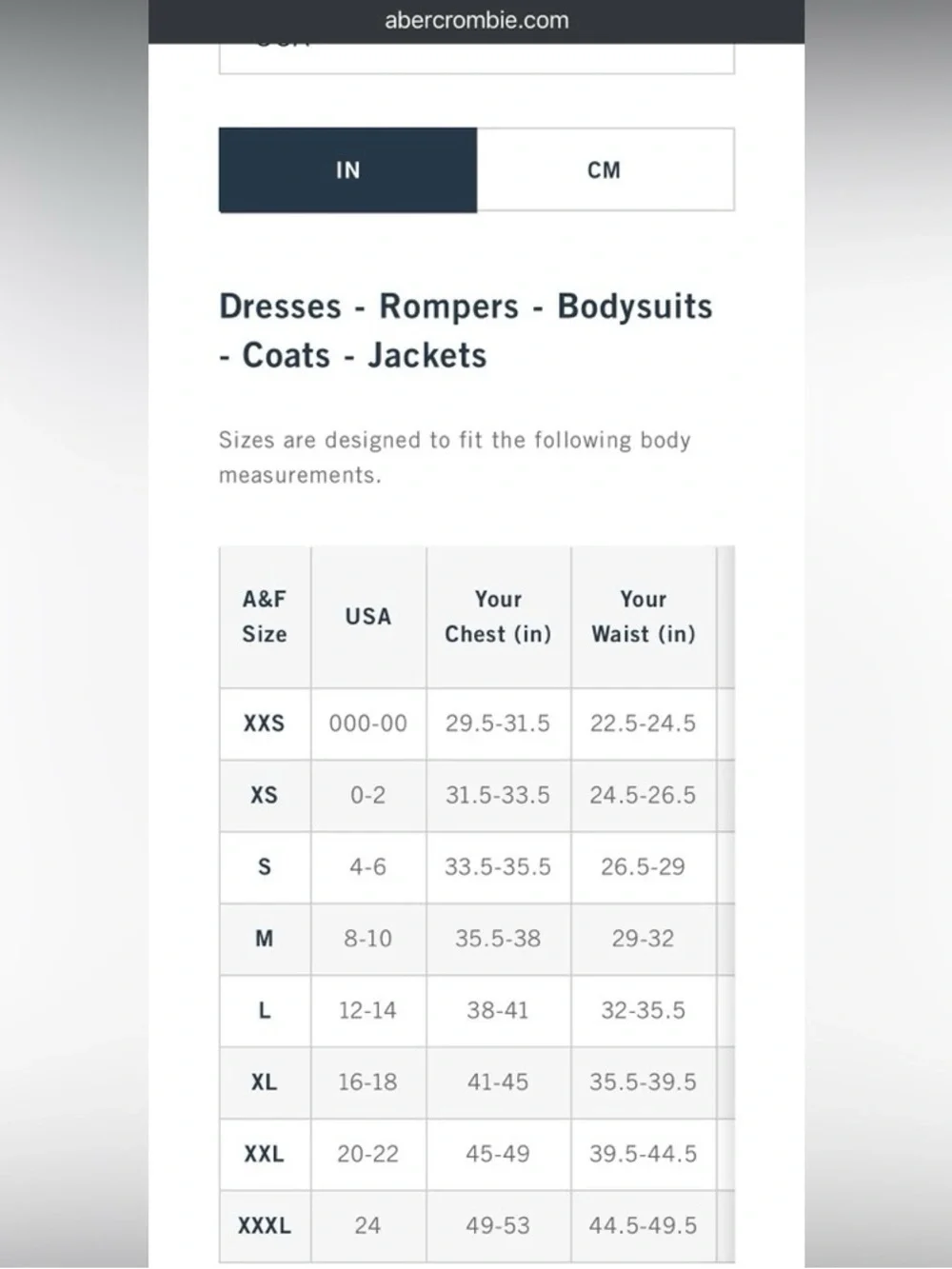Click the A&F Size column header
Image resolution: width=952 pixels, height=1269 pixels.
pos(265,616)
